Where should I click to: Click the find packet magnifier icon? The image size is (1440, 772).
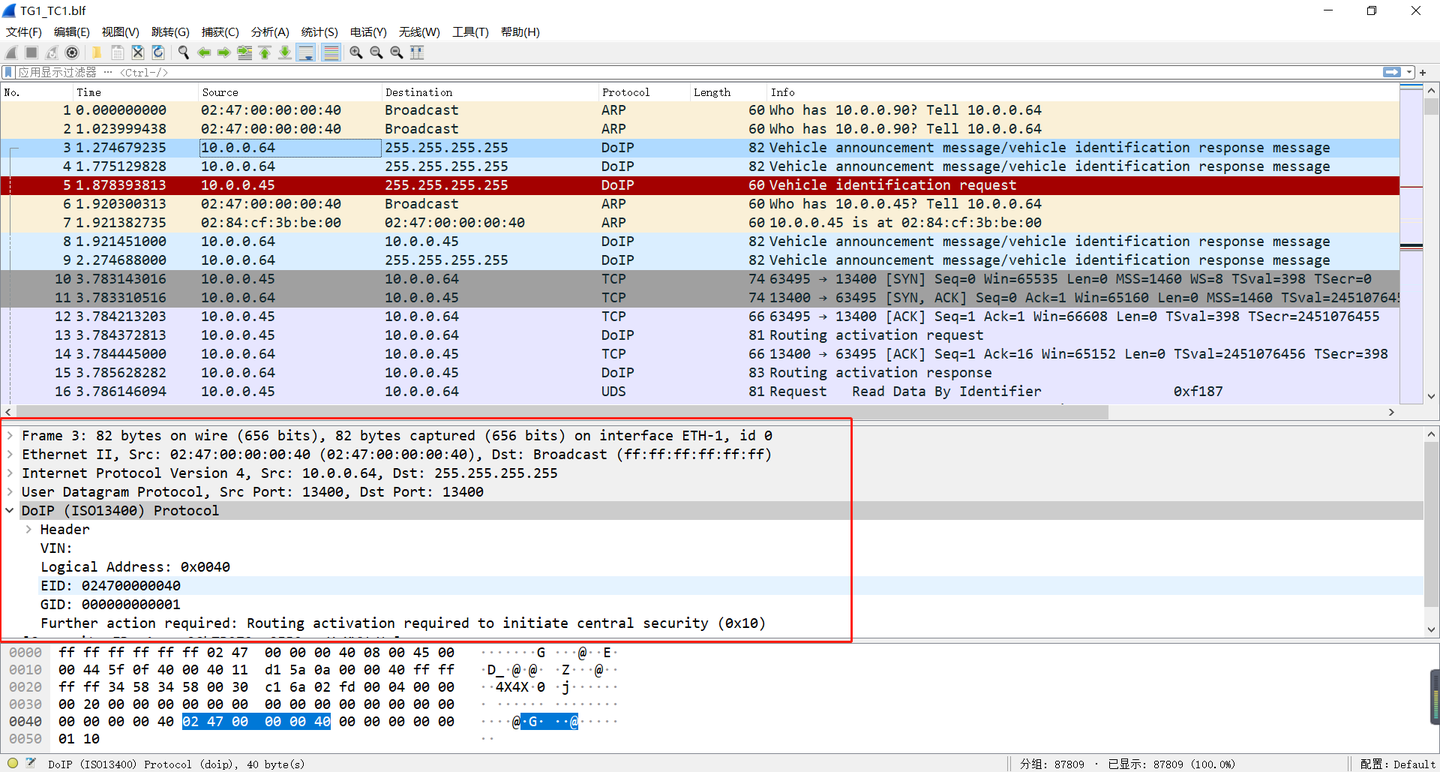(183, 52)
